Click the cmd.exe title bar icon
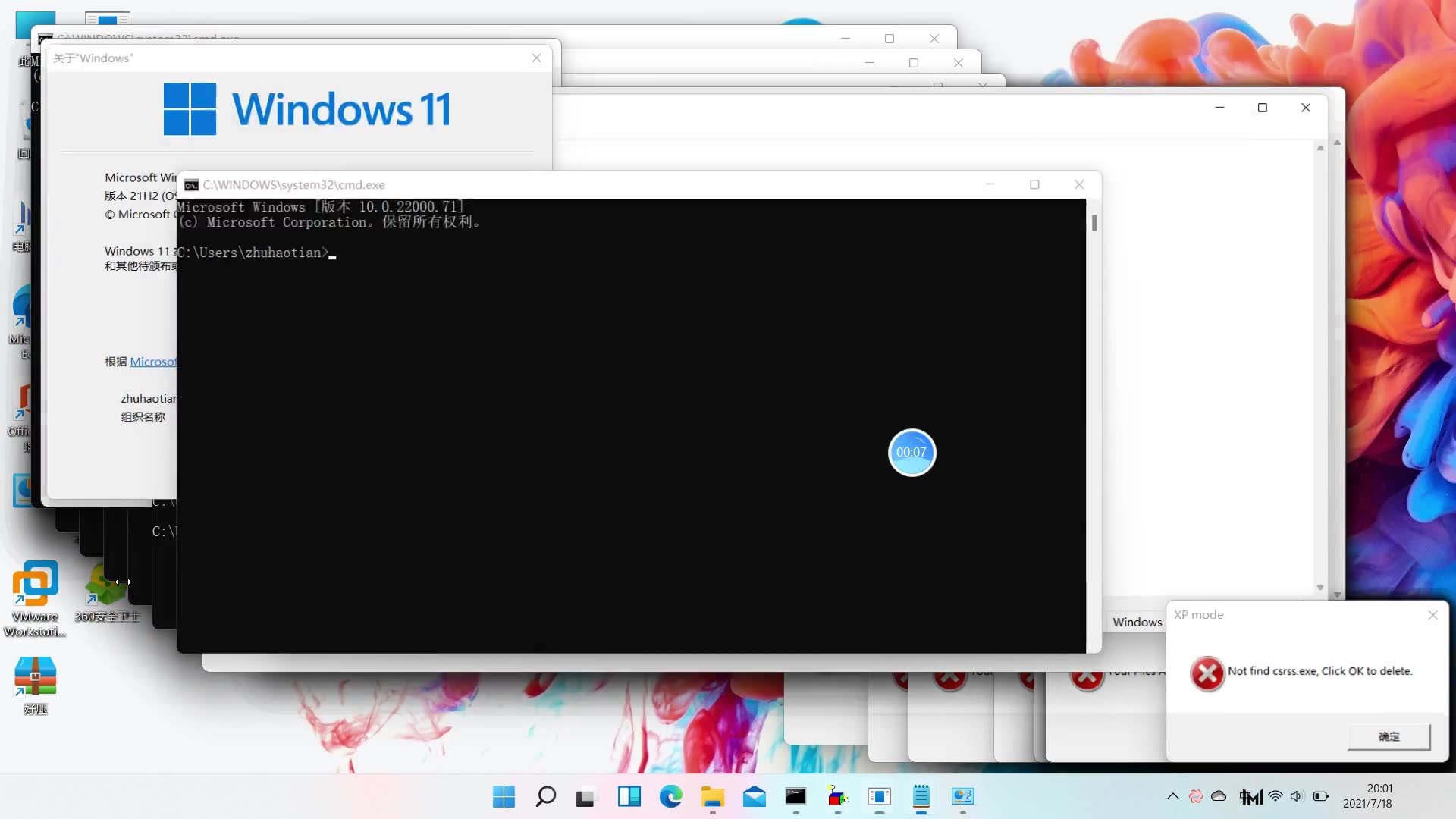The width and height of the screenshot is (1456, 819). (x=191, y=185)
